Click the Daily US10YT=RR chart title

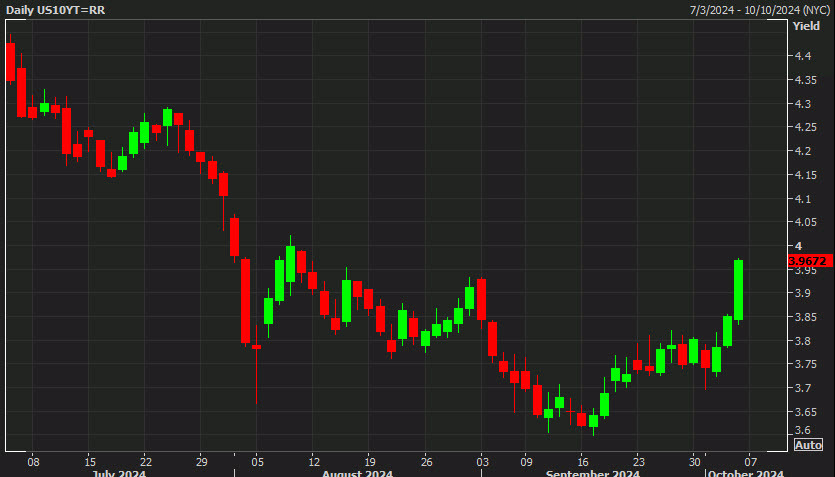[55, 10]
